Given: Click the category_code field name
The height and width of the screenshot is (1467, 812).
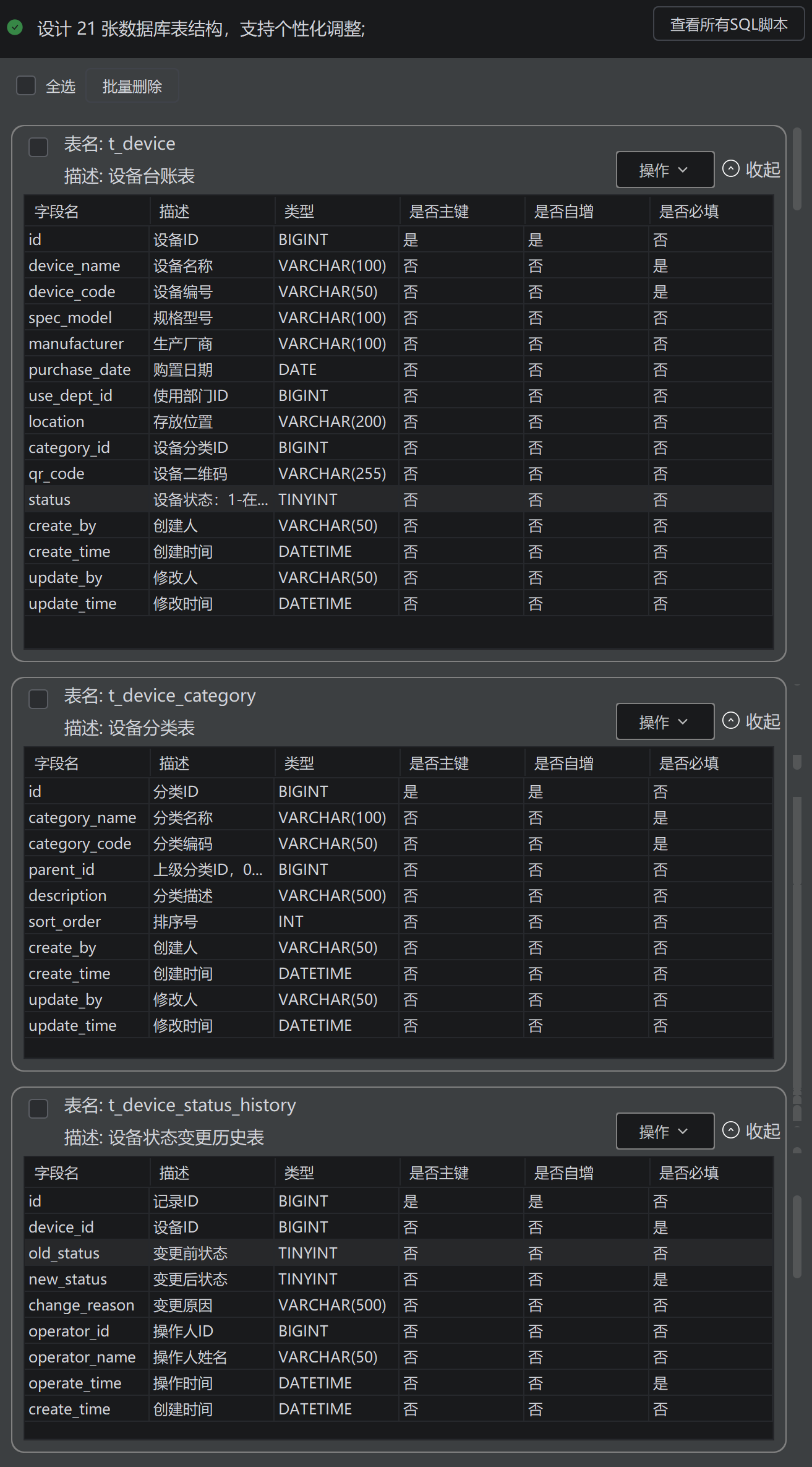Looking at the screenshot, I should (x=80, y=843).
